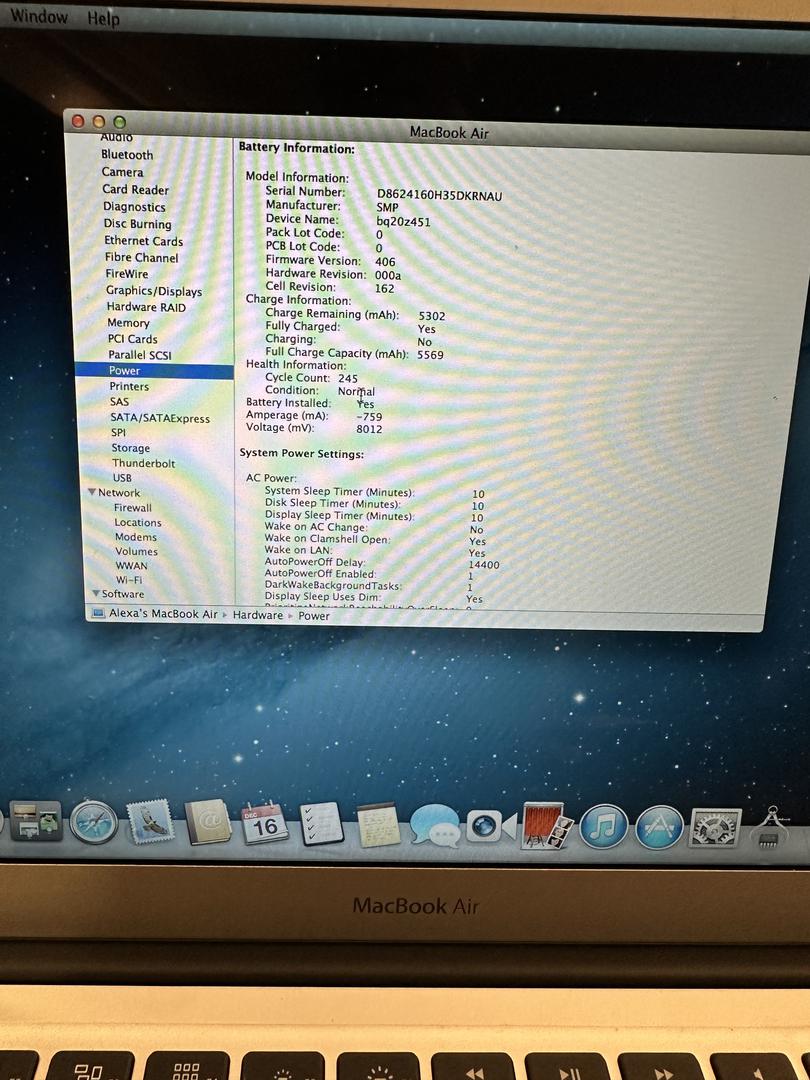Select Bluetooth in the sidebar
This screenshot has height=1080, width=810.
pyautogui.click(x=127, y=155)
